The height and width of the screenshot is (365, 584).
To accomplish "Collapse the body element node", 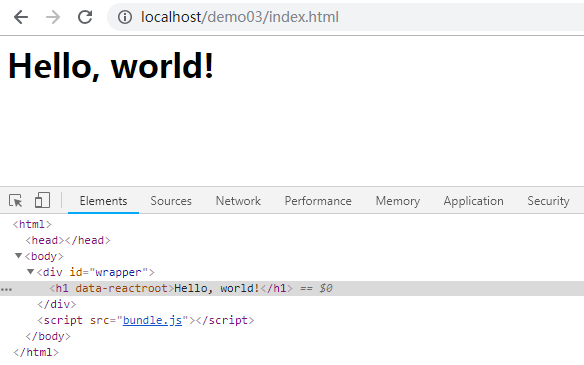I will tap(18, 256).
